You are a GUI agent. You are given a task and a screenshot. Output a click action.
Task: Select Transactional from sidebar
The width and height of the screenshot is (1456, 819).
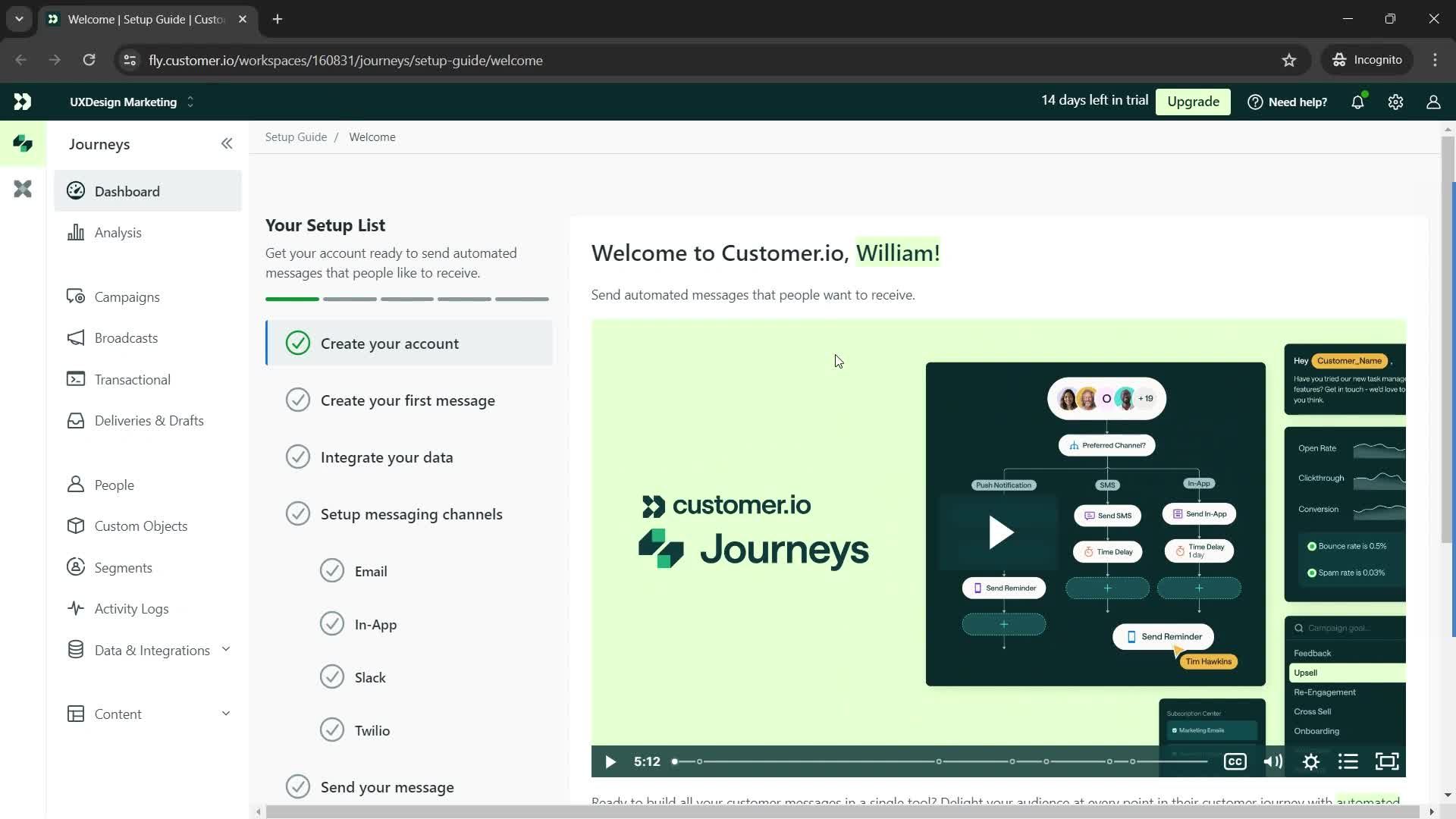tap(133, 380)
